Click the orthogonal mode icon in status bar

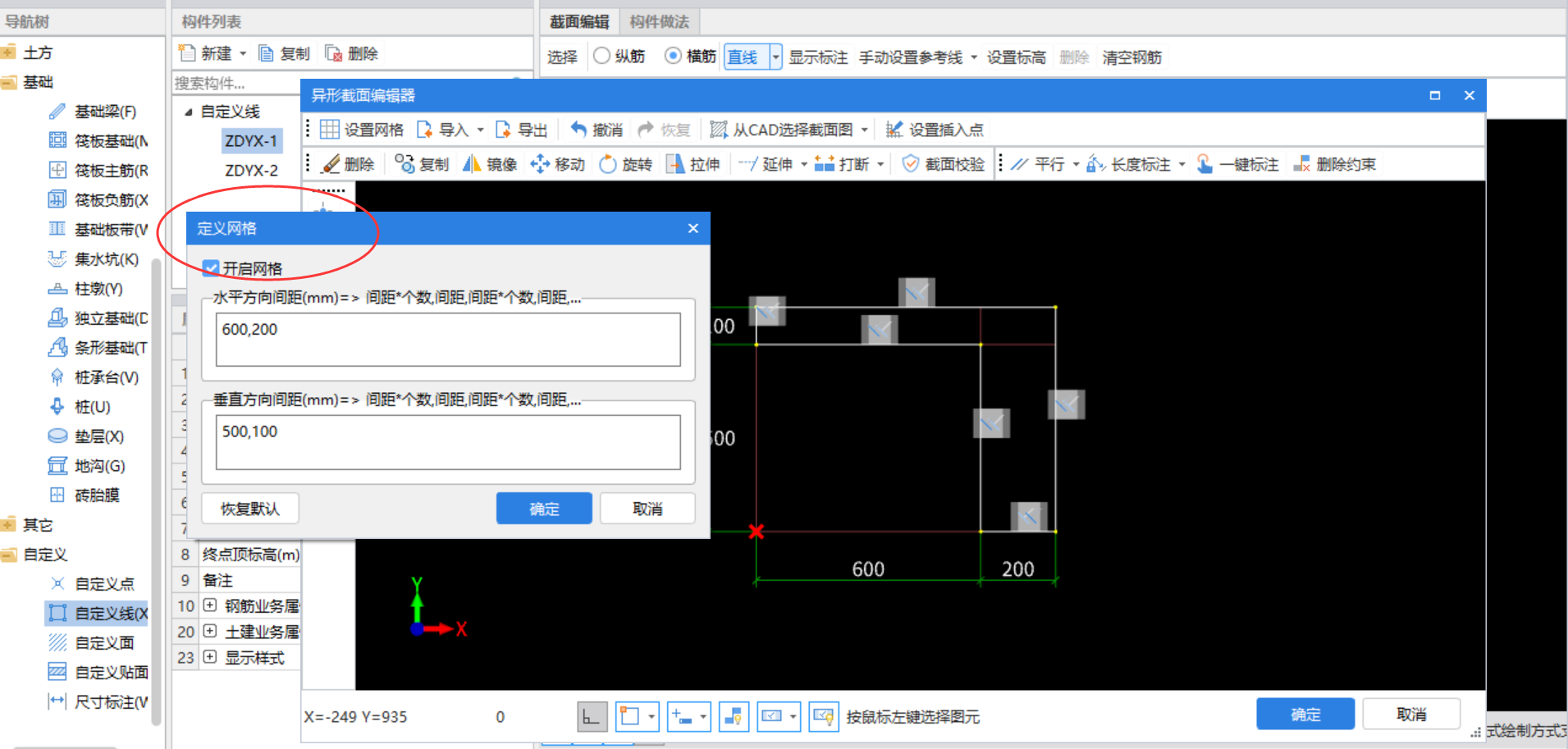pyautogui.click(x=592, y=716)
